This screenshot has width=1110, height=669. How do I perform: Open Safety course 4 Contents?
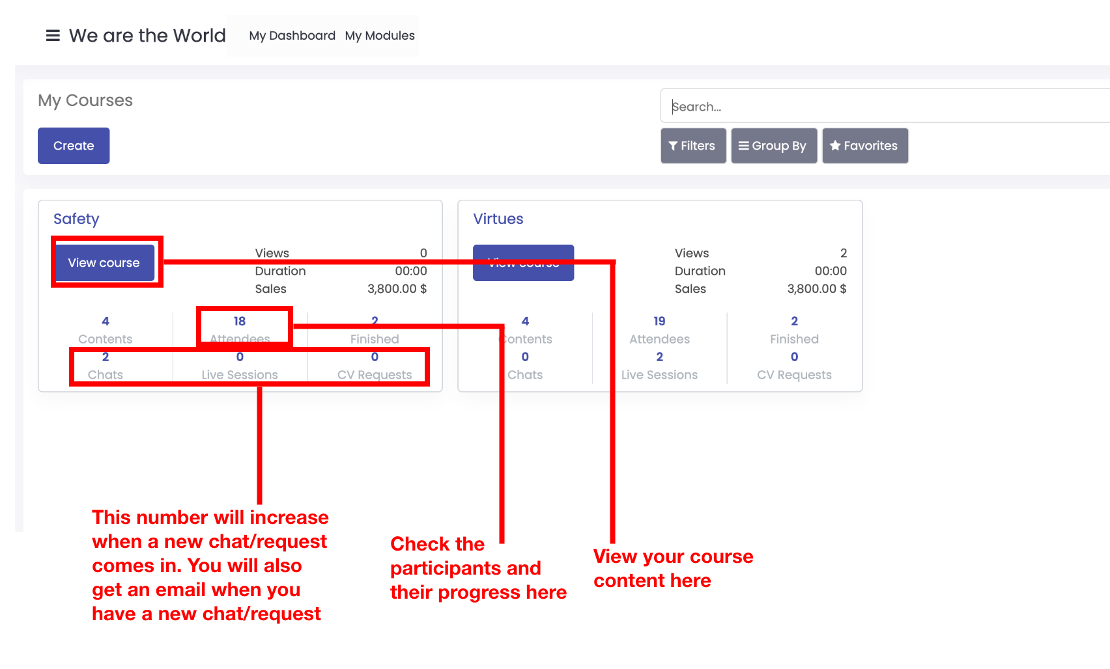click(x=105, y=329)
